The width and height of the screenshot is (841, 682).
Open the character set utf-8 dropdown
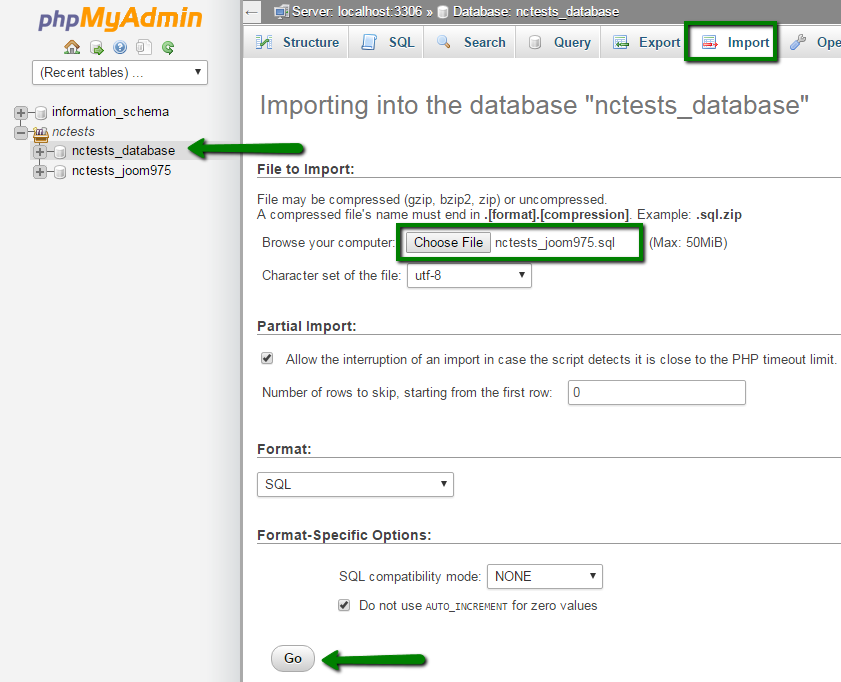(469, 275)
